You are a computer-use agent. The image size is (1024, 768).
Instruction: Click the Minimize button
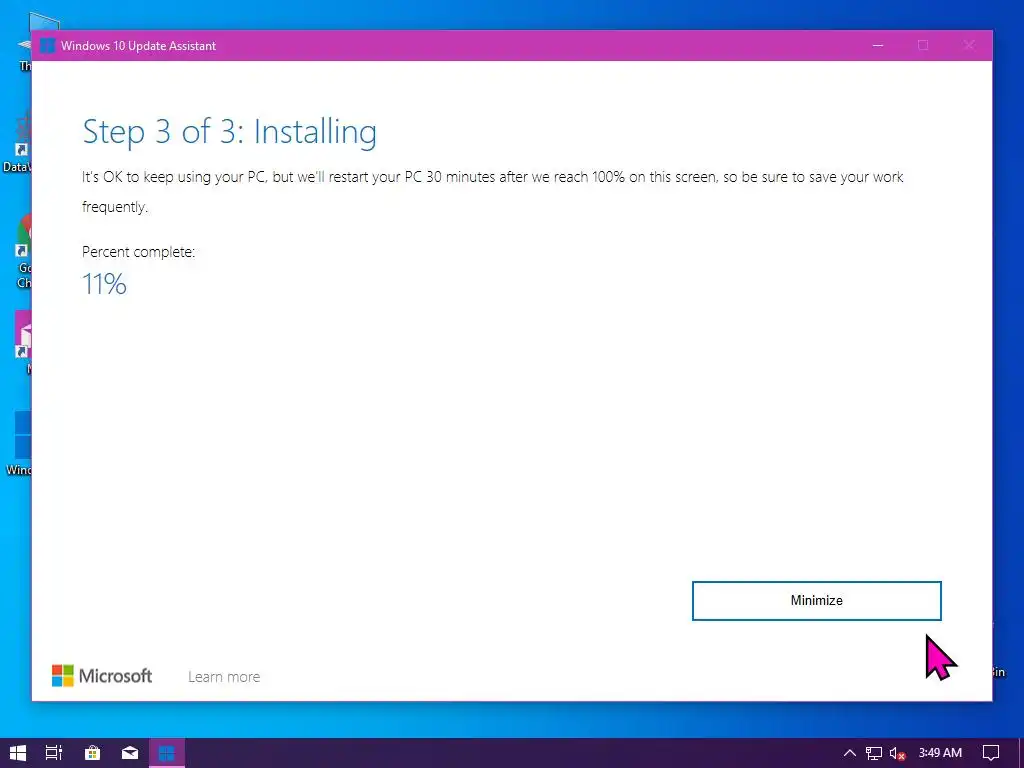[x=816, y=600]
